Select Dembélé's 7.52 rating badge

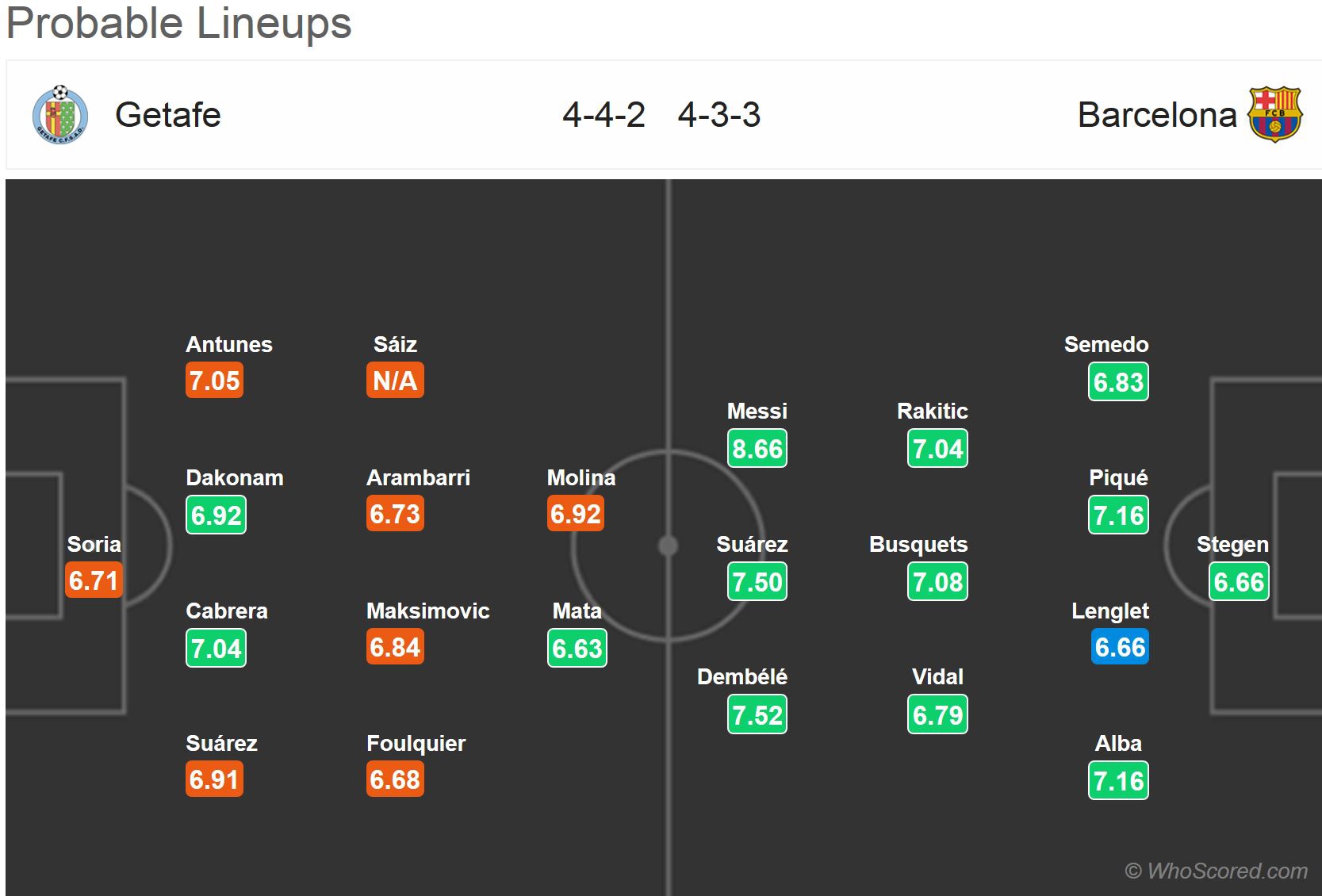tap(757, 715)
